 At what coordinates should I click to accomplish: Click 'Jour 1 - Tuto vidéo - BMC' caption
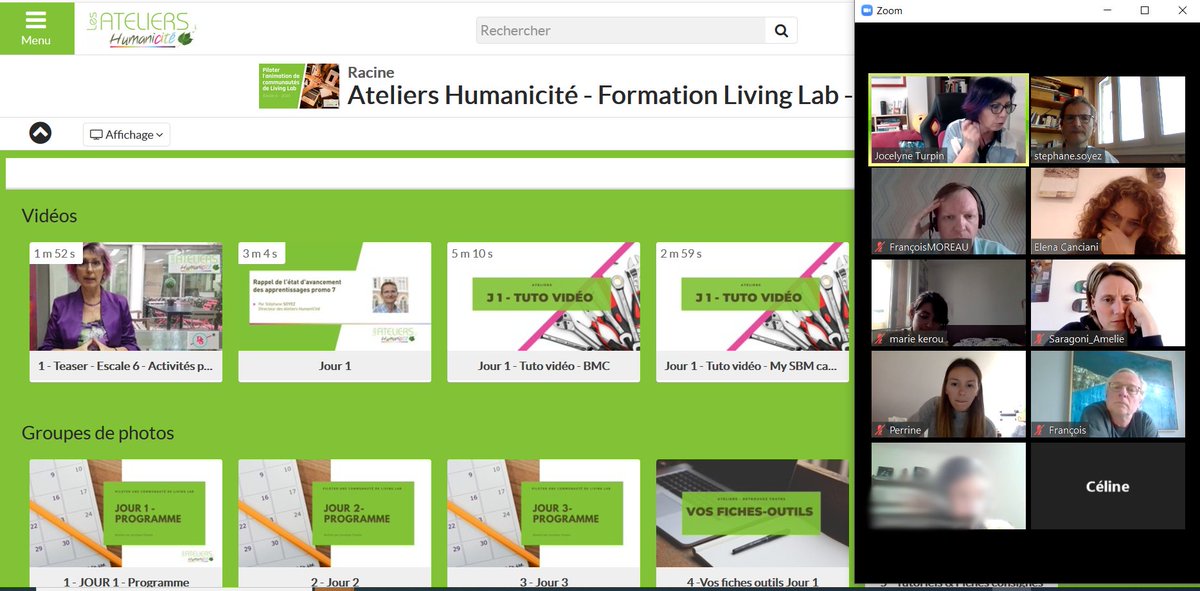[x=544, y=366]
